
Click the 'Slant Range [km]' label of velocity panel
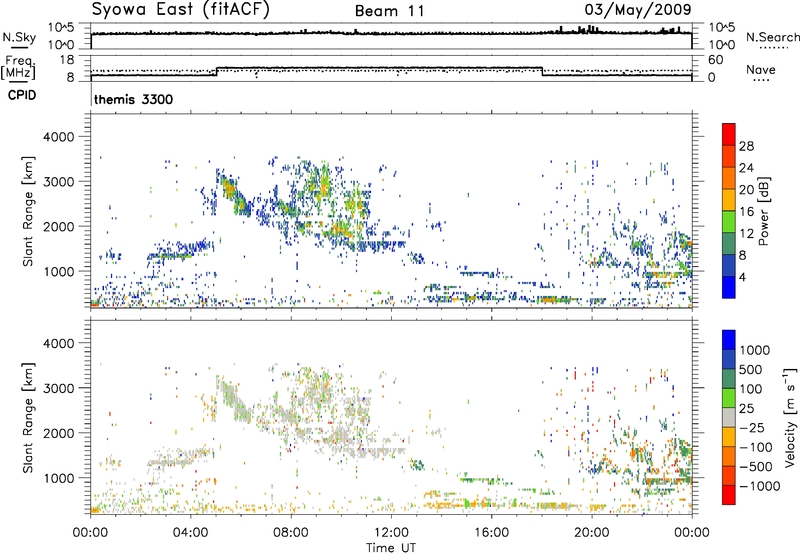[x=28, y=418]
